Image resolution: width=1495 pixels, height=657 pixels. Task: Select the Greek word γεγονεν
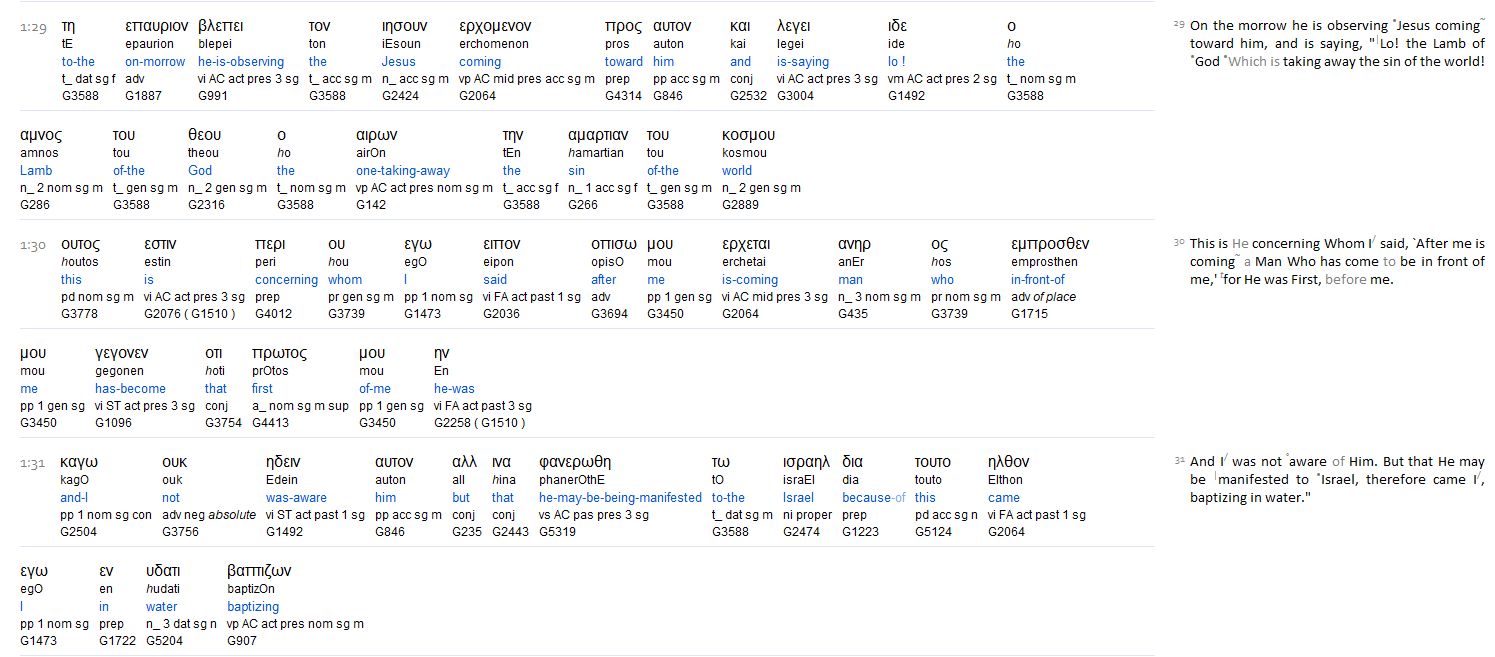tap(122, 353)
